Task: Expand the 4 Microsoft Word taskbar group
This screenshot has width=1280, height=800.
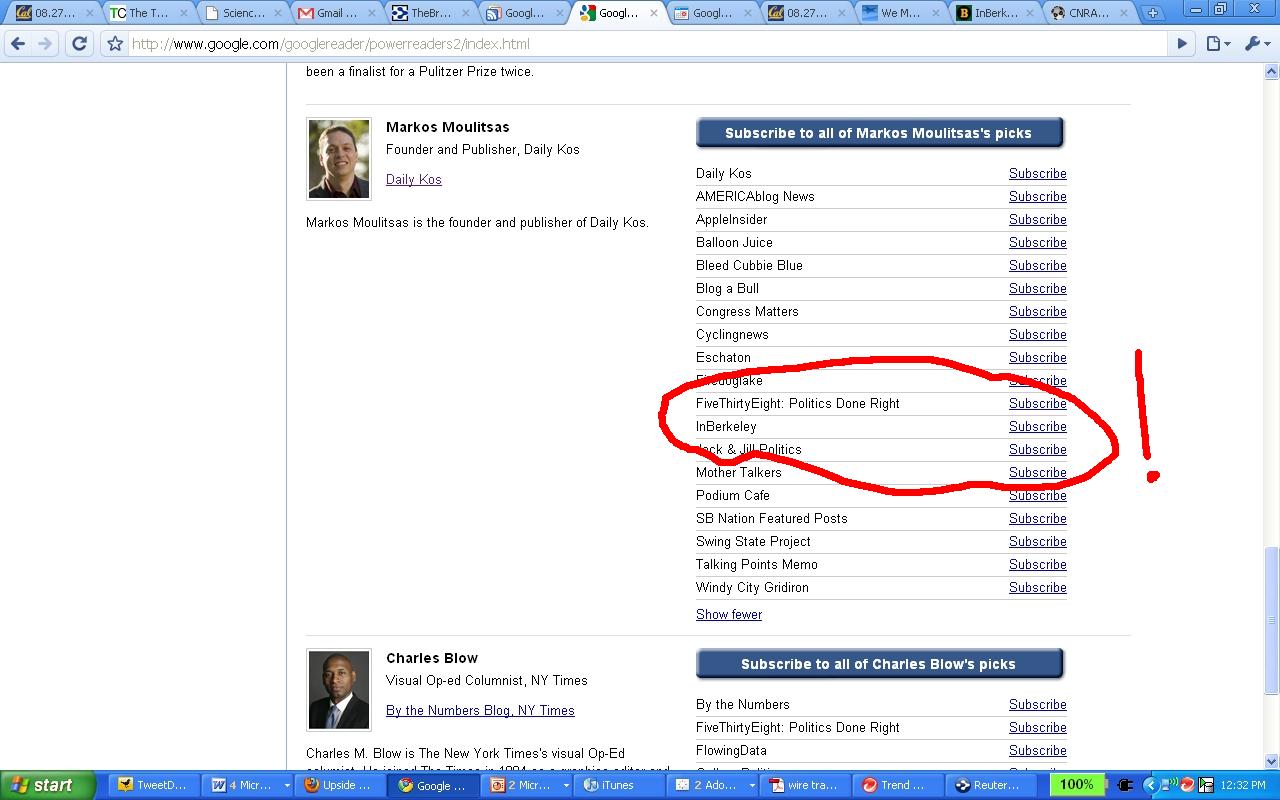Action: pyautogui.click(x=248, y=785)
